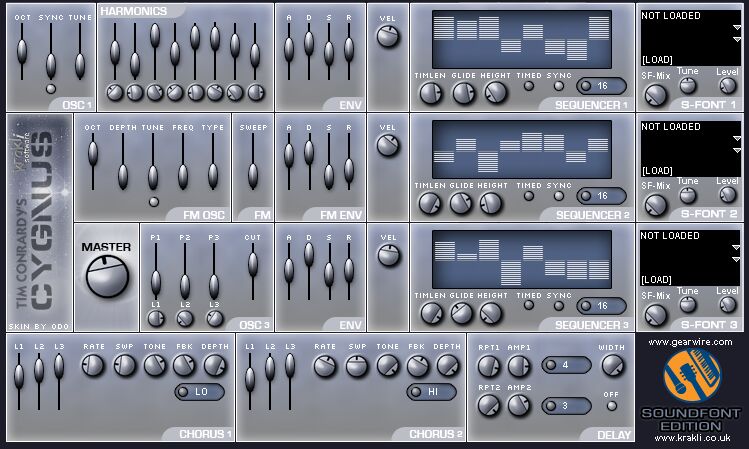Click the HEIGHT knob in Sequencer 1

(495, 93)
